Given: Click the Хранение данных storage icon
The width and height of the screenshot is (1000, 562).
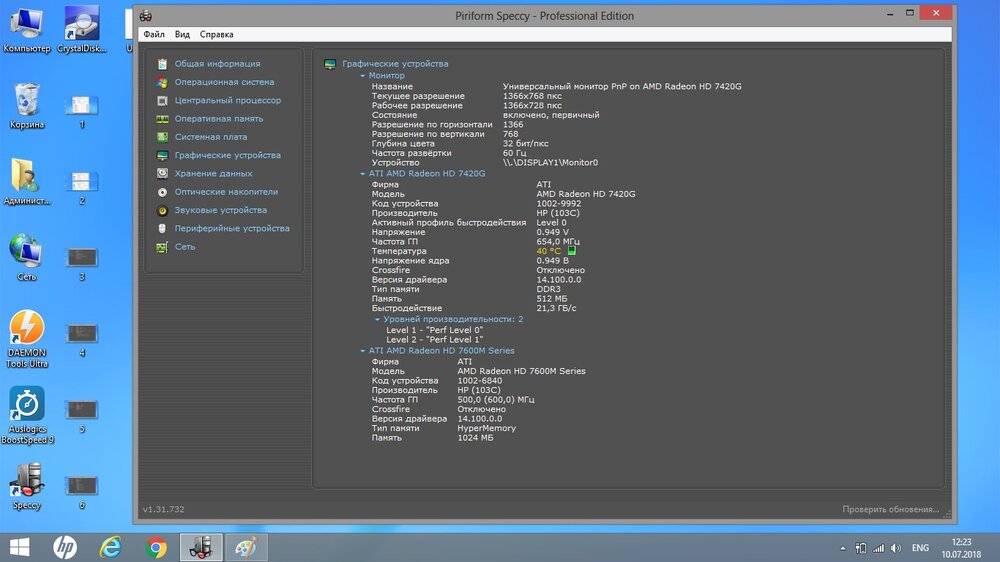Looking at the screenshot, I should tap(162, 174).
